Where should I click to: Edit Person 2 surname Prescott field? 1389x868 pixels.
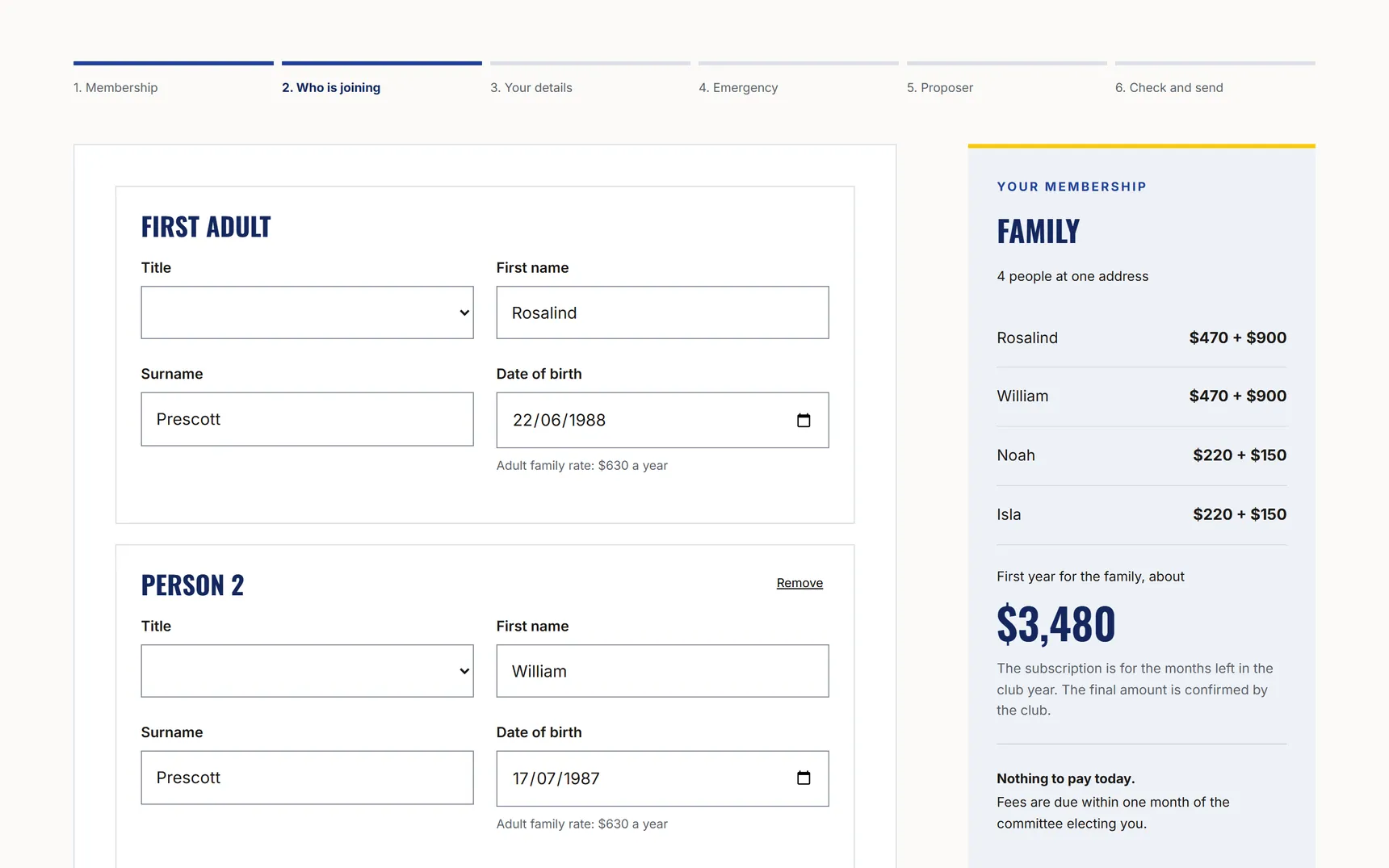[x=307, y=778]
